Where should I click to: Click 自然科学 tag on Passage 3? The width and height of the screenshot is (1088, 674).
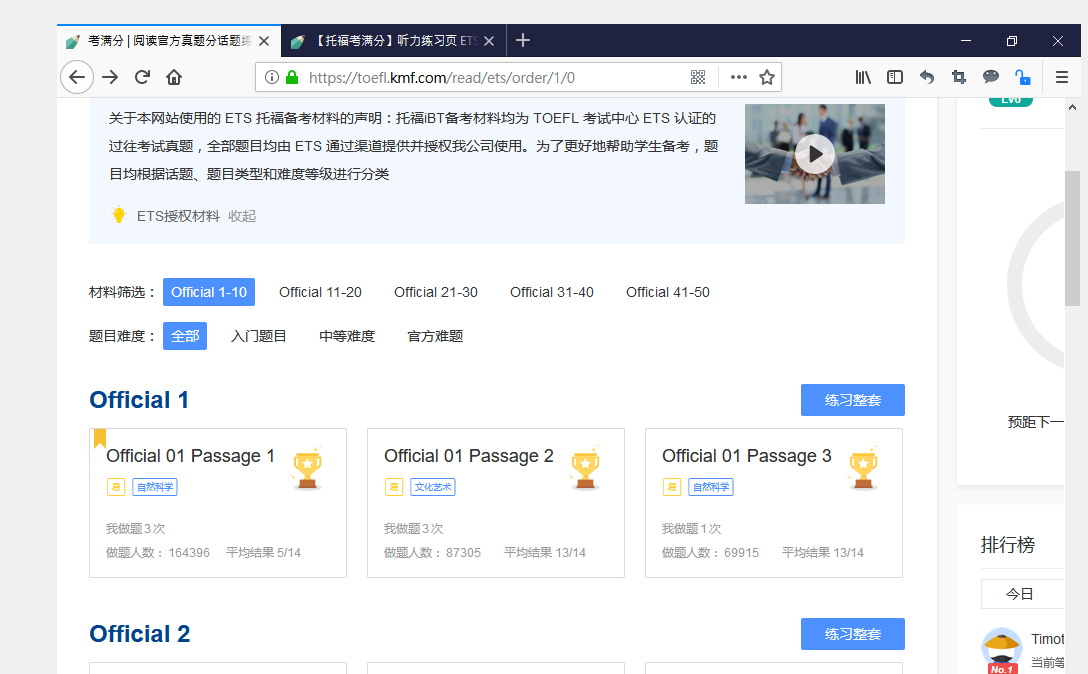[711, 487]
